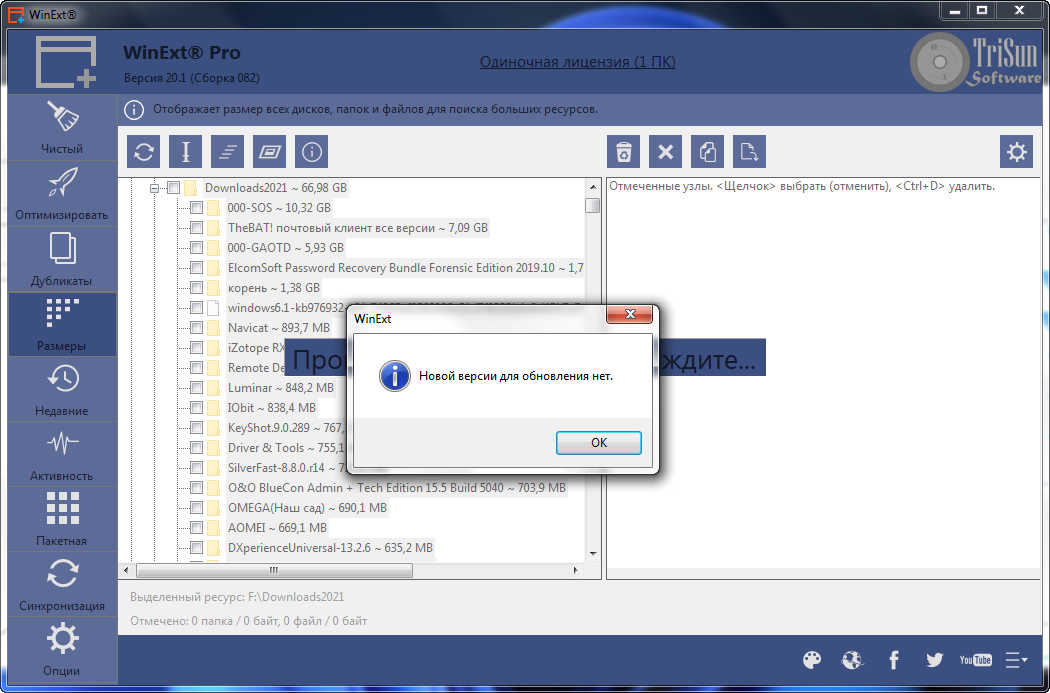Check the ElcomSoft Password Recovery checkbox
Image resolution: width=1050 pixels, height=693 pixels.
pyautogui.click(x=196, y=268)
